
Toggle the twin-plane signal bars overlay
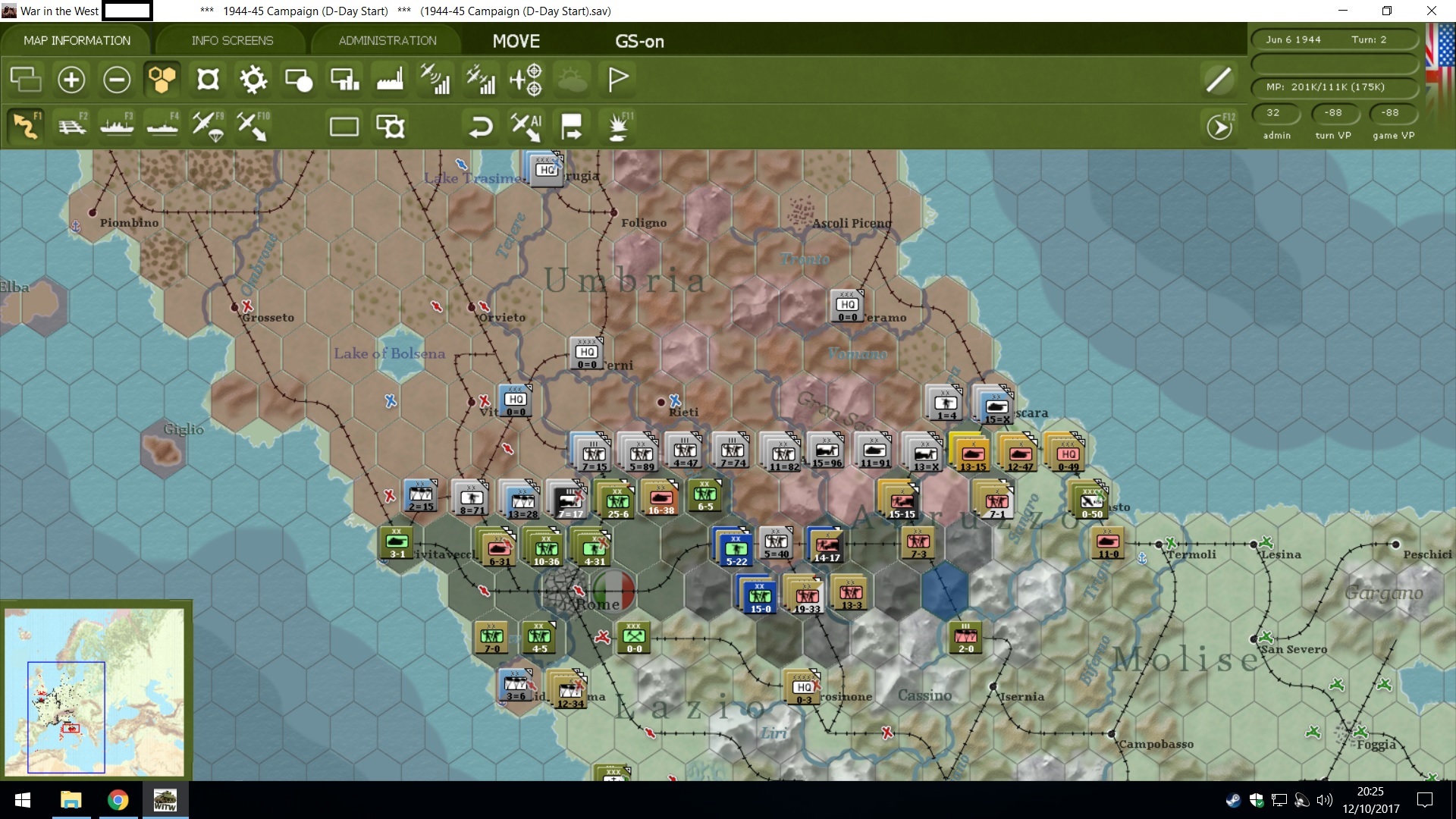click(x=481, y=79)
